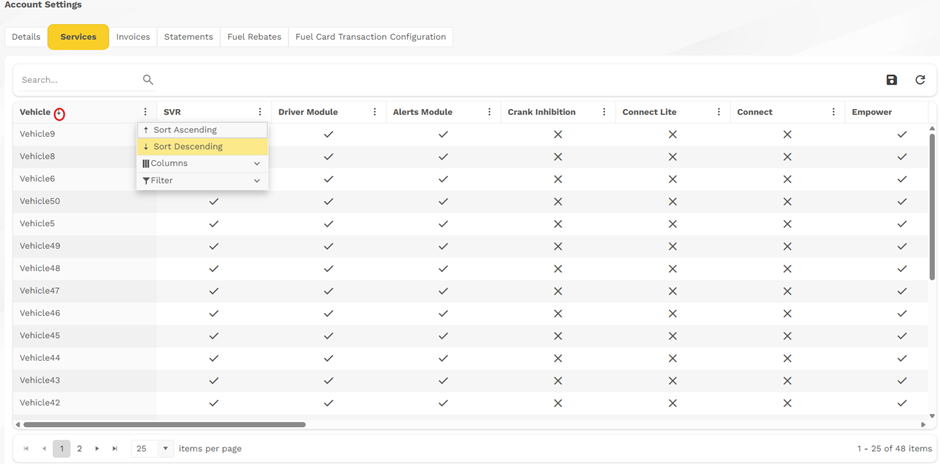Viewport: 940px width, 464px height.
Task: Switch to the Details tab
Action: click(x=26, y=37)
